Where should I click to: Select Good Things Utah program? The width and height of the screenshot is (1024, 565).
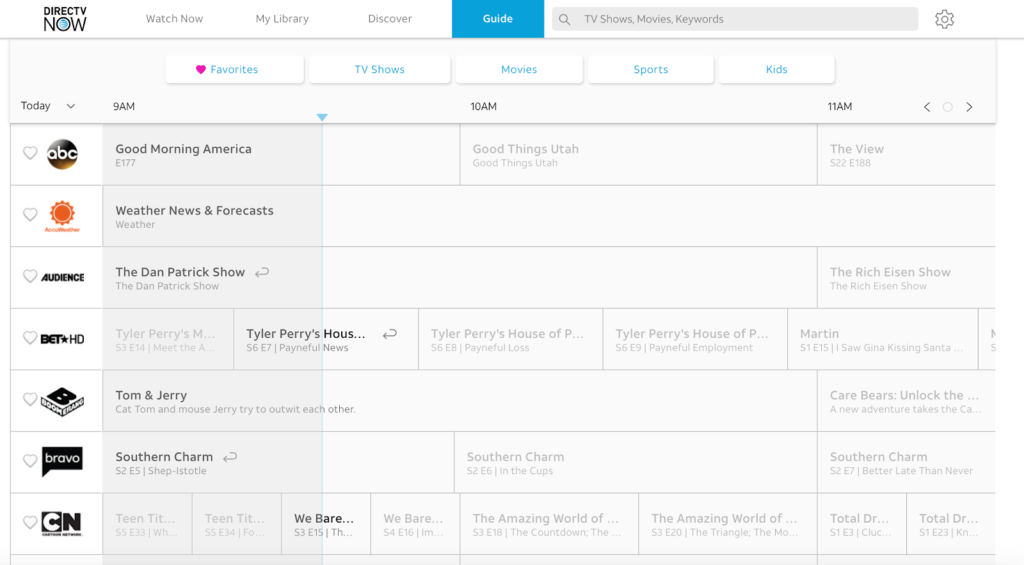point(639,155)
